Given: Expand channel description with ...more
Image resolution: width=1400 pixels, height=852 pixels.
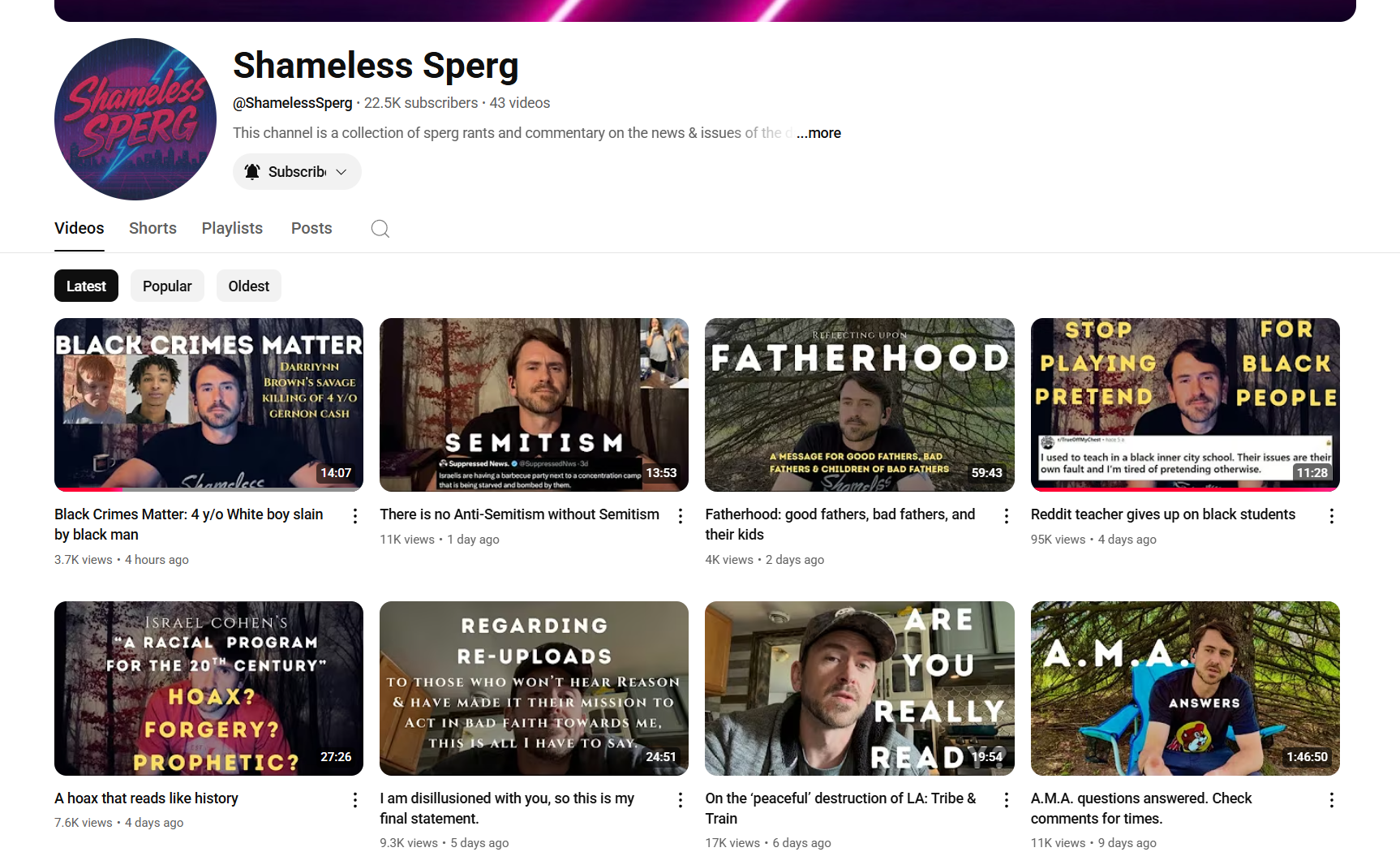Looking at the screenshot, I should pos(819,133).
